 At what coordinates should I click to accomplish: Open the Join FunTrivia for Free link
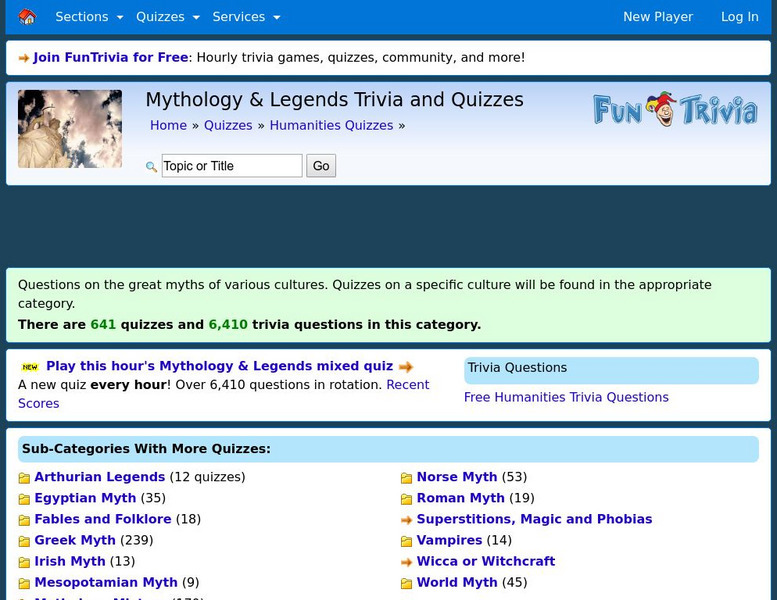[x=111, y=57]
